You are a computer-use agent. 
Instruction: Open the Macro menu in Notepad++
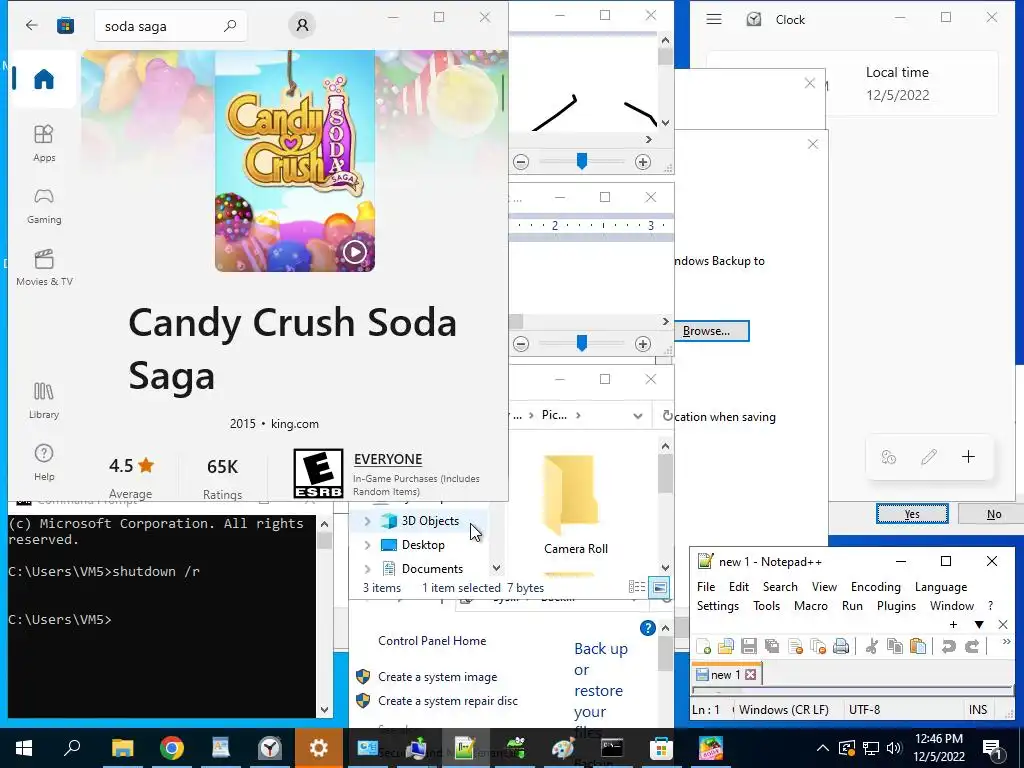click(810, 605)
